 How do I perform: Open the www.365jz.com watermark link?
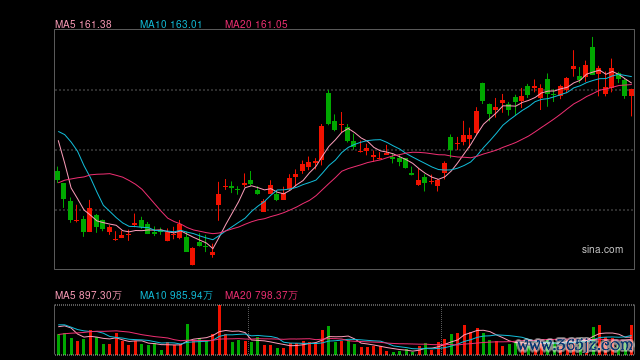(x=575, y=345)
